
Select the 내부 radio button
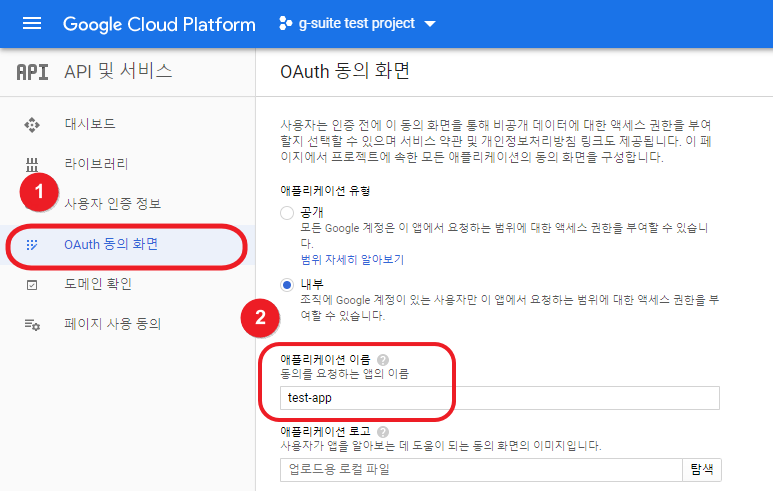click(x=287, y=285)
